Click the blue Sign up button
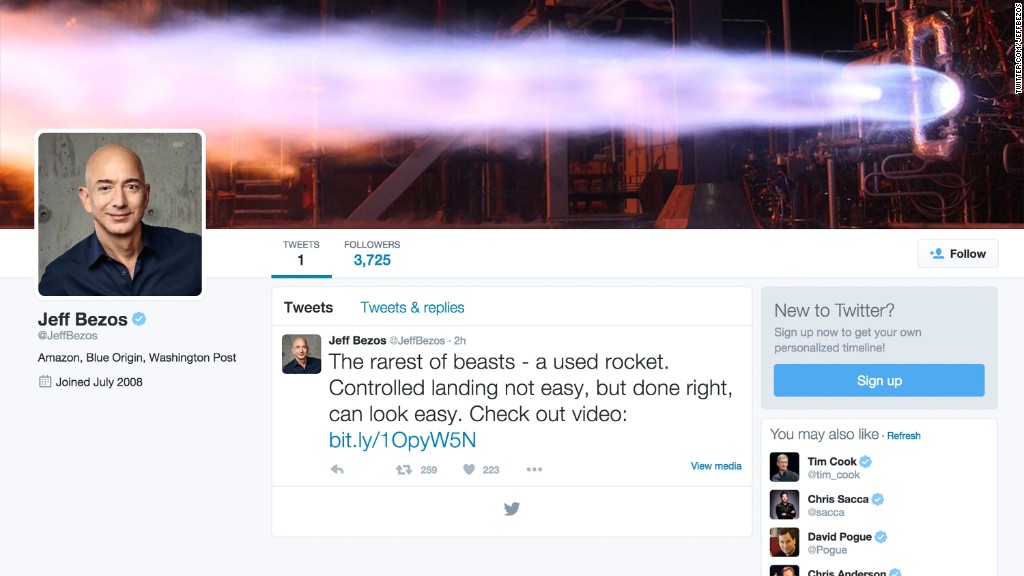The width and height of the screenshot is (1024, 576). 879,380
